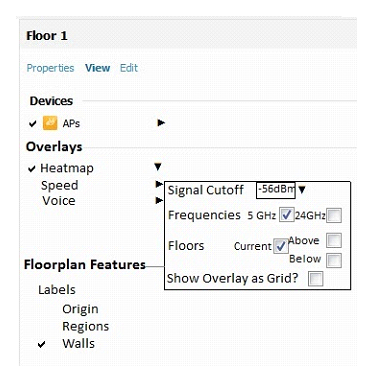Expand the Voice overlay arrow

pyautogui.click(x=159, y=200)
